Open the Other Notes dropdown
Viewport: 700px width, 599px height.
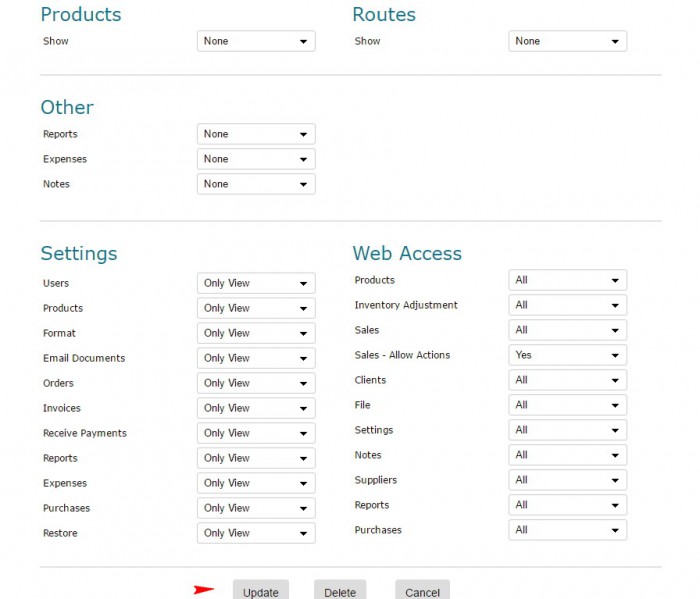point(256,184)
